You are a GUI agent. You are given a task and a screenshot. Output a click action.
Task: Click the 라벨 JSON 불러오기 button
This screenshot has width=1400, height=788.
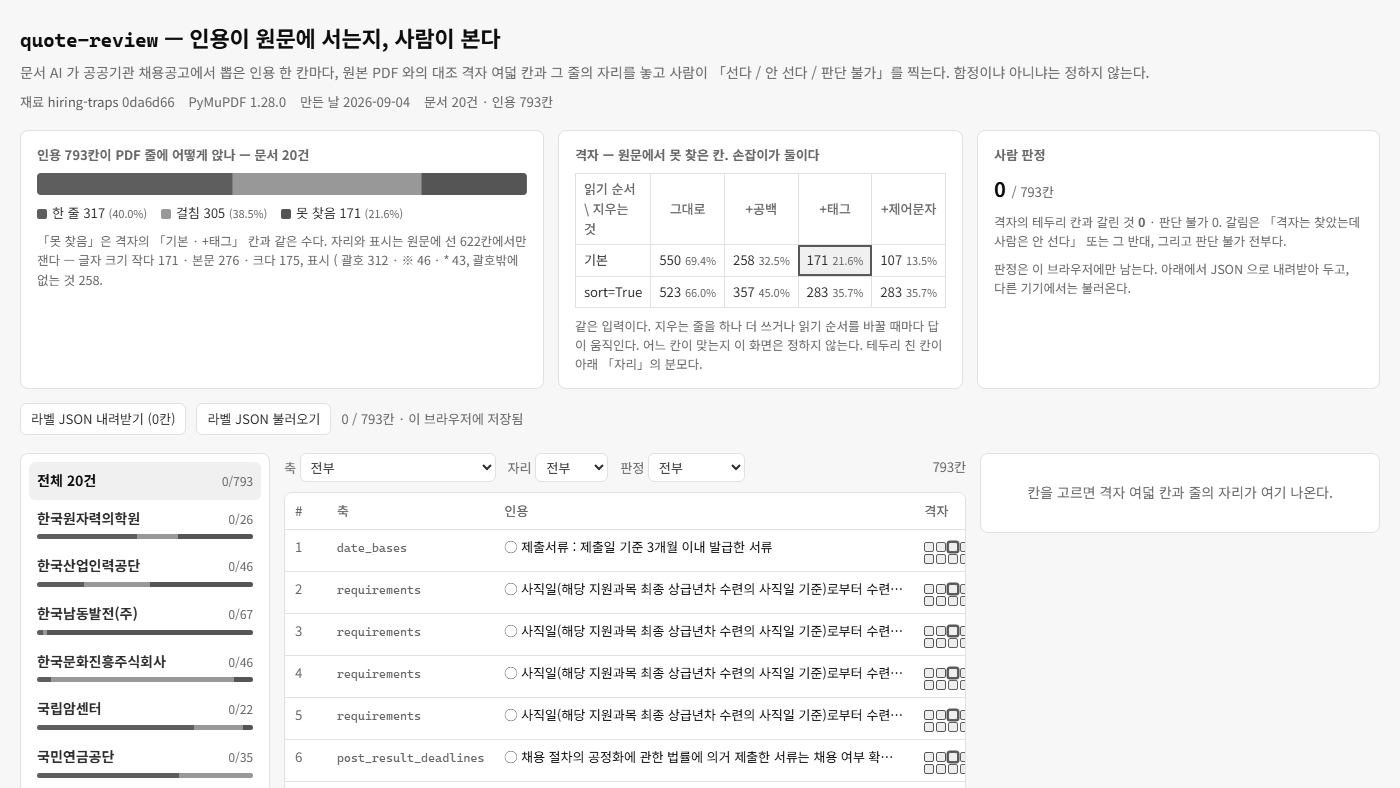(x=263, y=419)
